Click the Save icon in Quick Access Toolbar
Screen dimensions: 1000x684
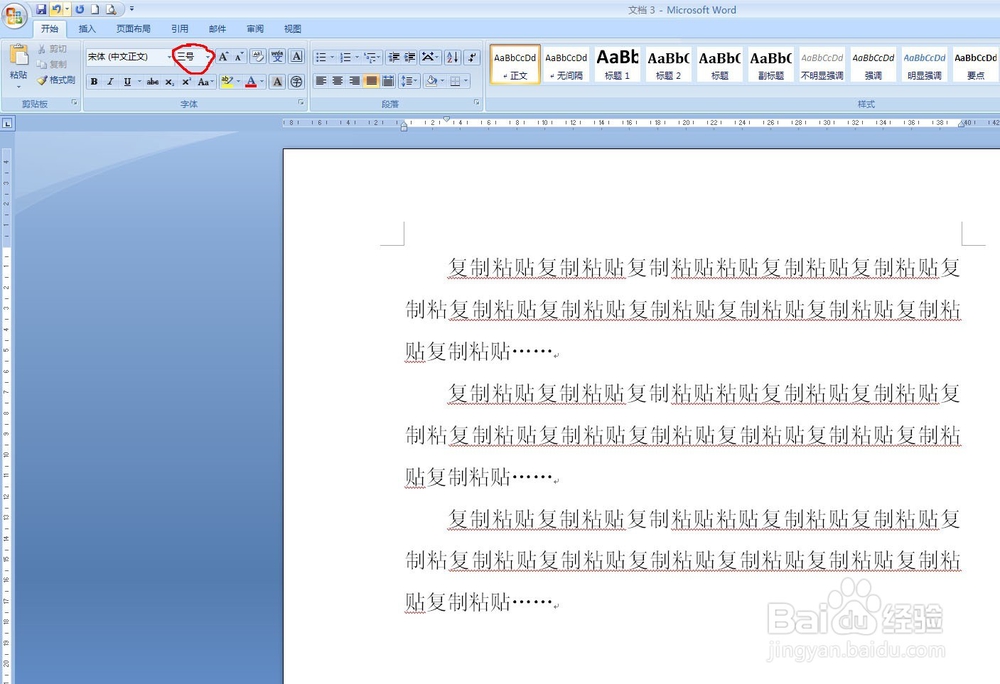click(x=40, y=8)
